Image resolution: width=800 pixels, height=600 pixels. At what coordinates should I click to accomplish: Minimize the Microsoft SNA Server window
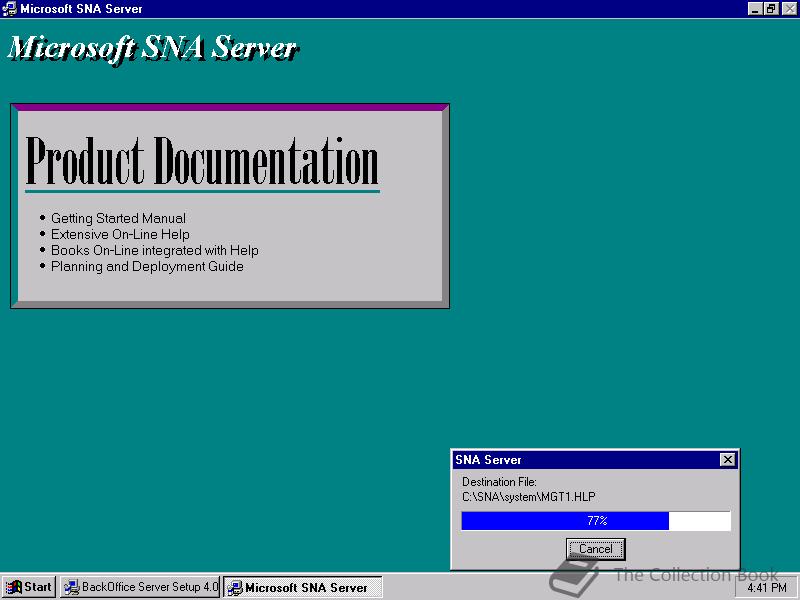(755, 9)
